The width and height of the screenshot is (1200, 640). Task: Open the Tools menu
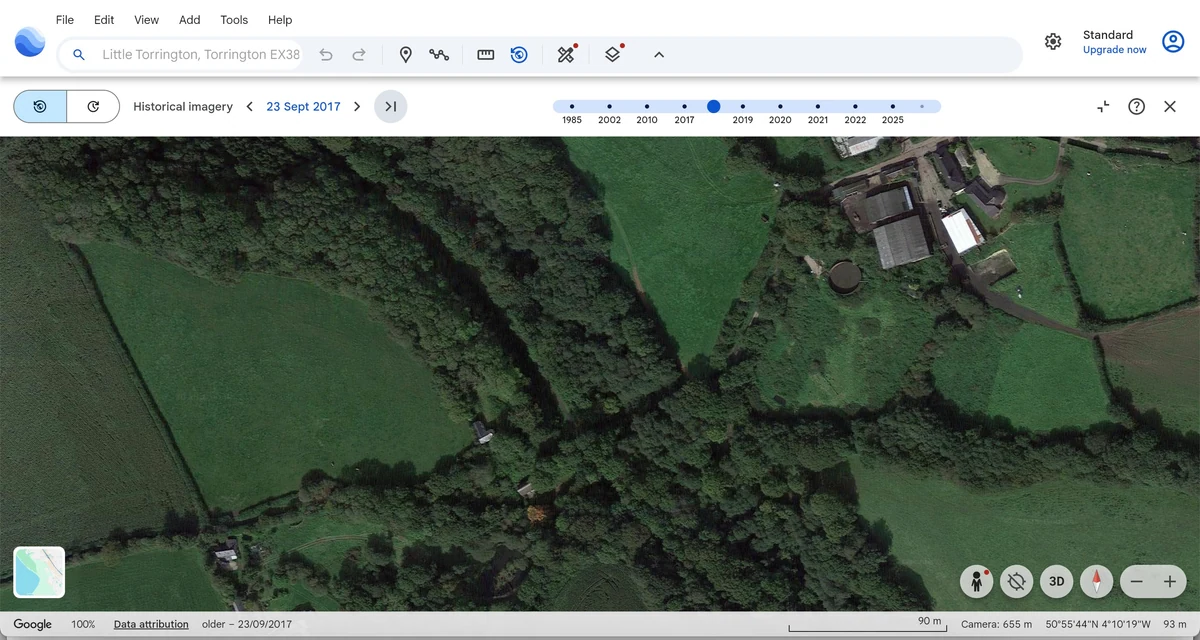[x=234, y=19]
